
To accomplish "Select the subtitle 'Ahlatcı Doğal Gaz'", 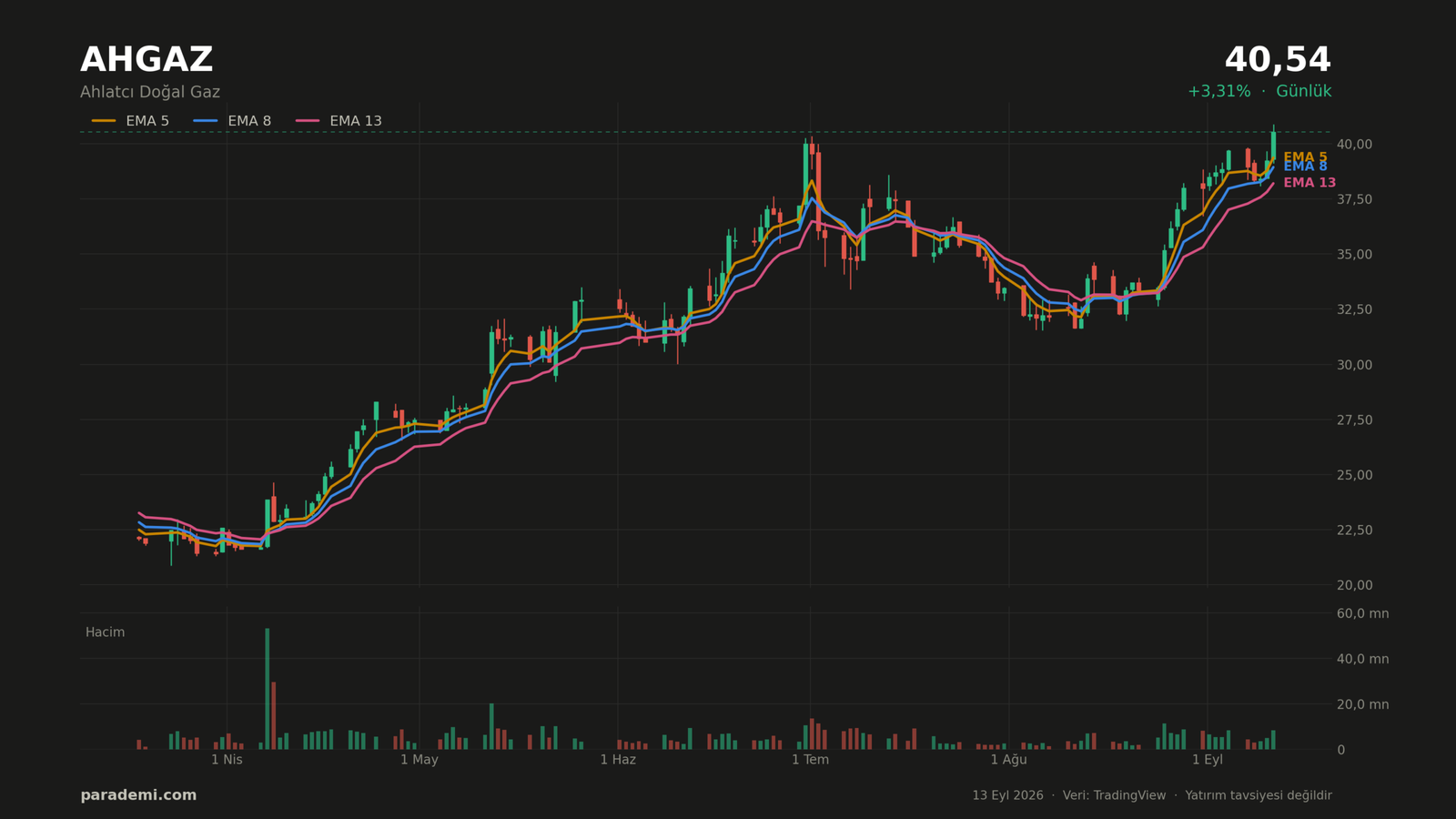I will pyautogui.click(x=150, y=92).
